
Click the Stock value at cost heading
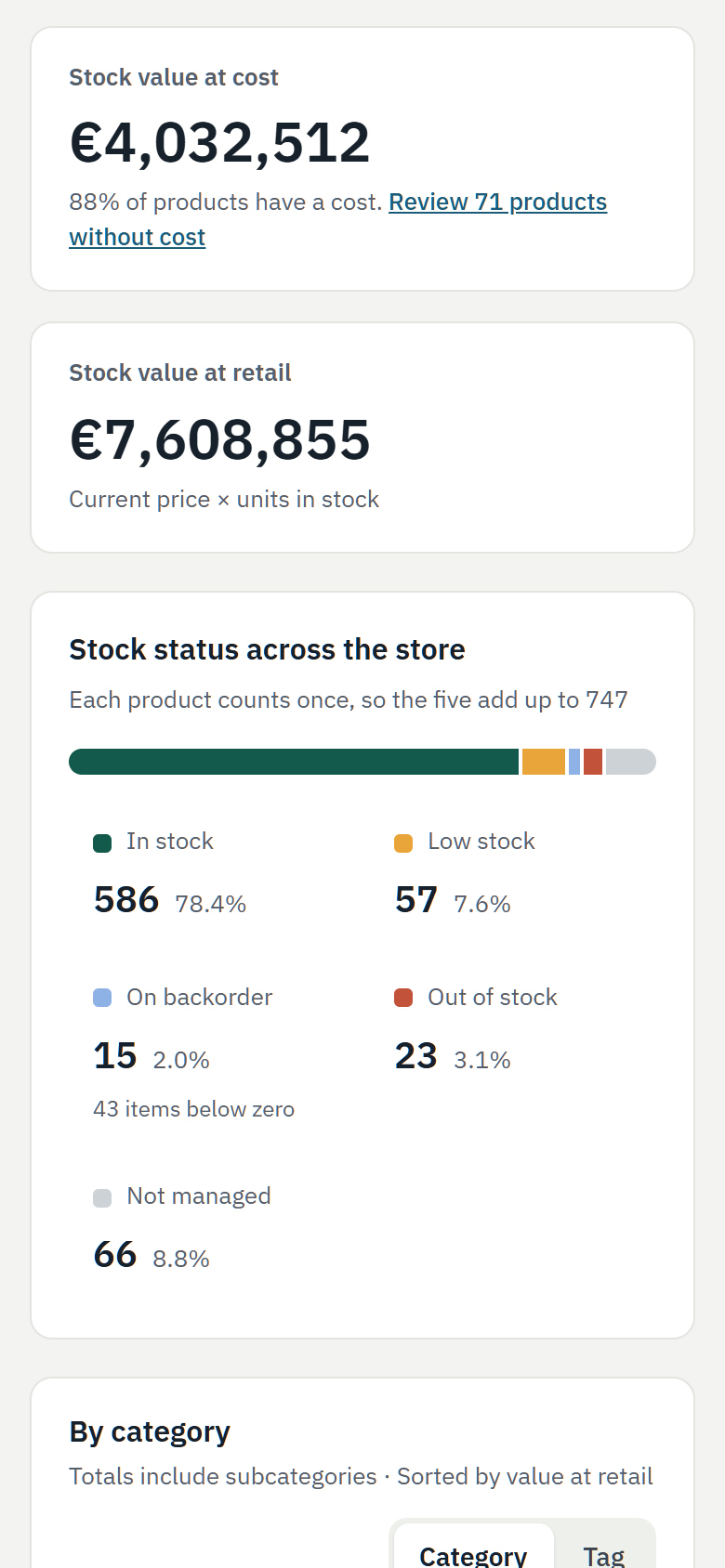[x=174, y=77]
